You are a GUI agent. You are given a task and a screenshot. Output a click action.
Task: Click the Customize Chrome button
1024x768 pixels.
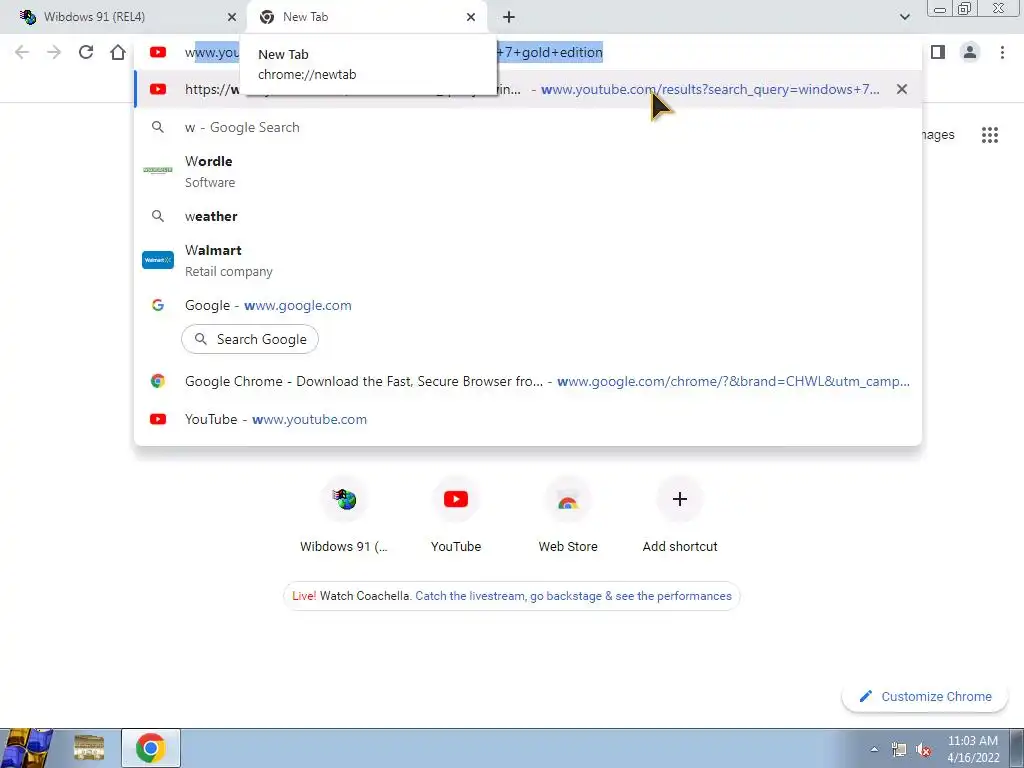(x=925, y=696)
